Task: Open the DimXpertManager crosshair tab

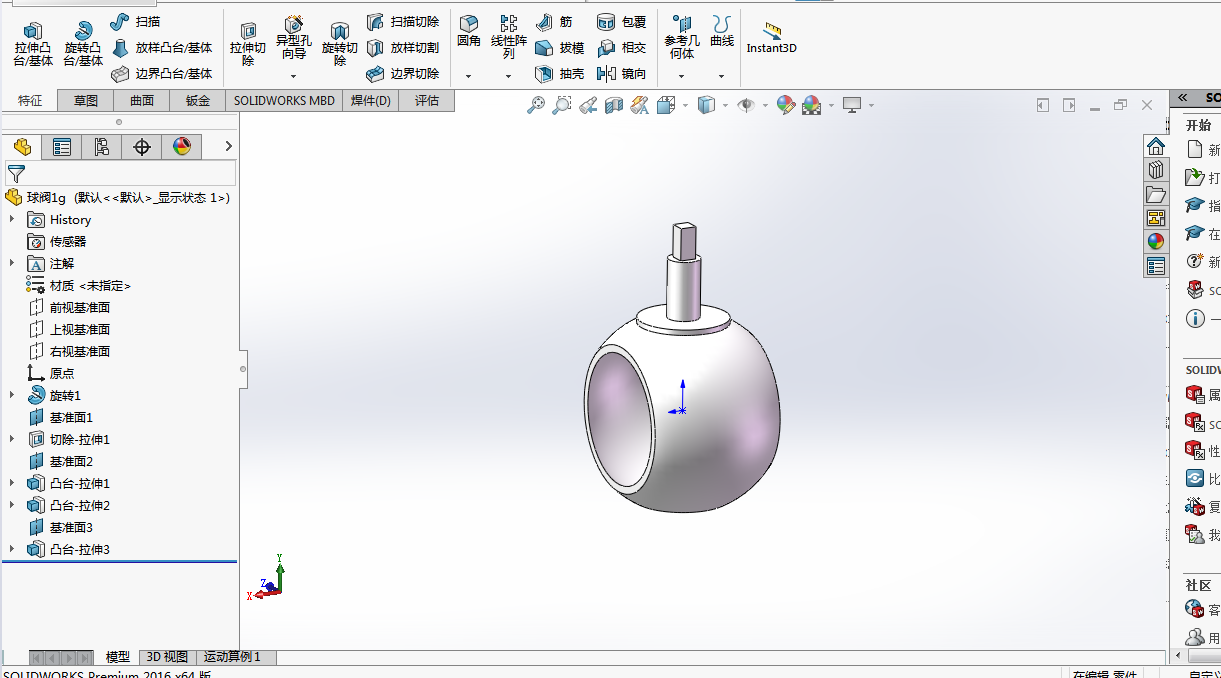Action: 142,147
